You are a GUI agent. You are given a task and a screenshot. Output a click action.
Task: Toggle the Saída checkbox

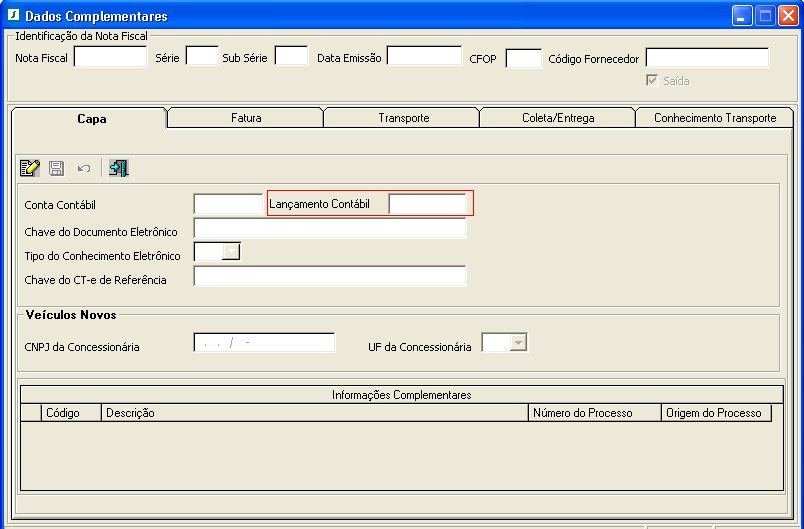[x=653, y=81]
